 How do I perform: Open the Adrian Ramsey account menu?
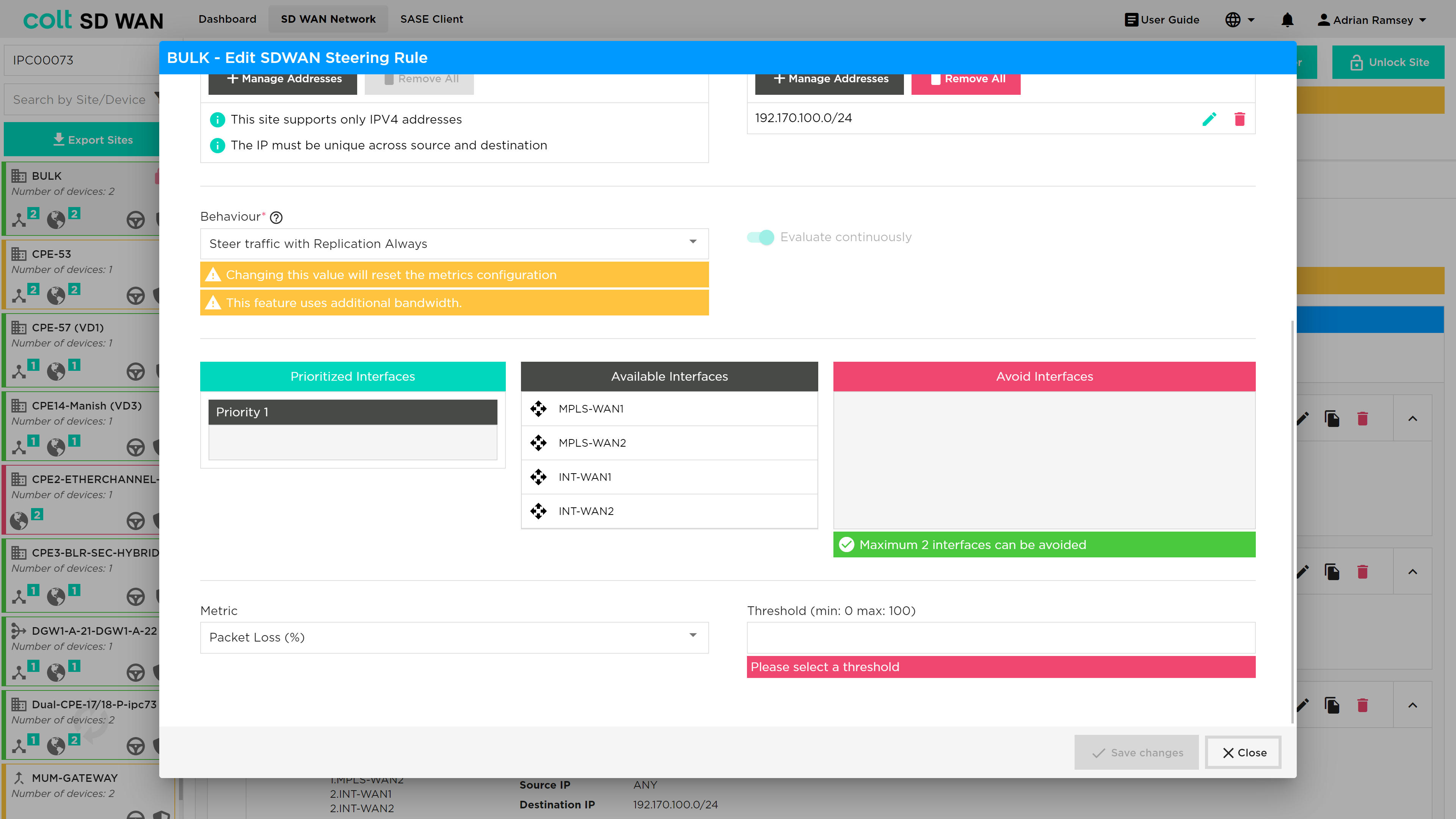coord(1372,20)
